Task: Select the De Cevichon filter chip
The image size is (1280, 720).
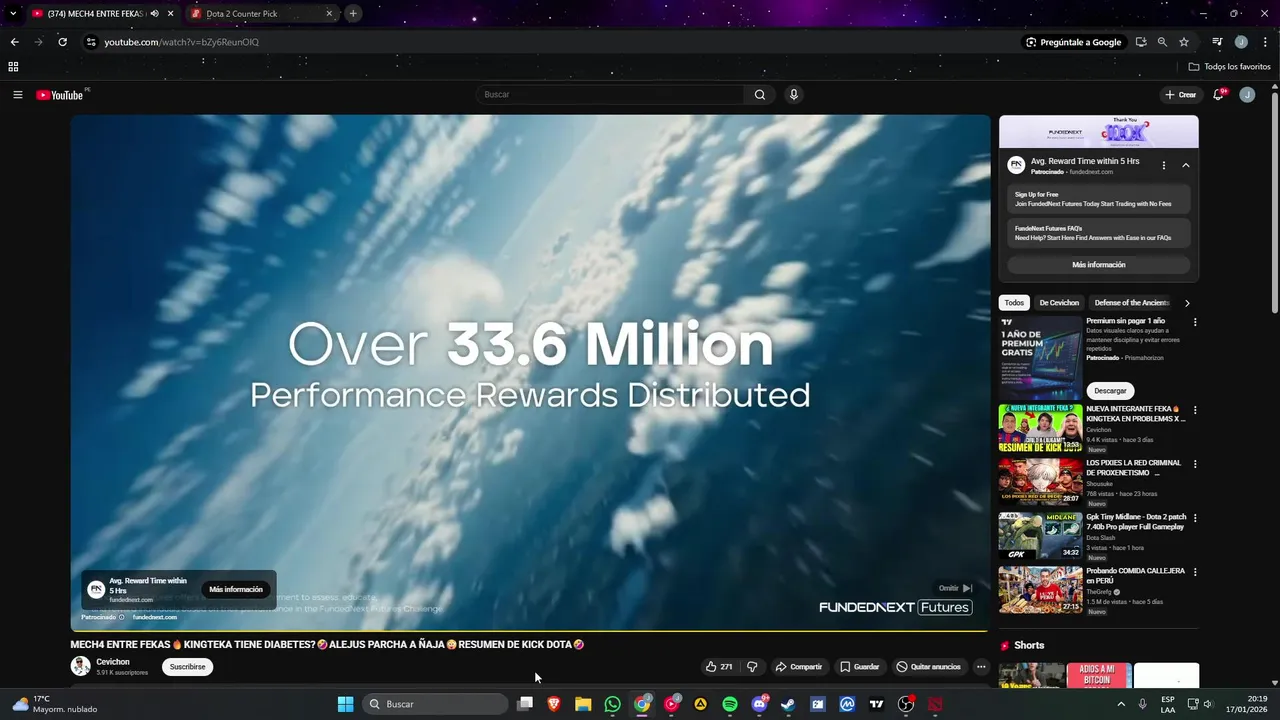Action: pos(1059,303)
